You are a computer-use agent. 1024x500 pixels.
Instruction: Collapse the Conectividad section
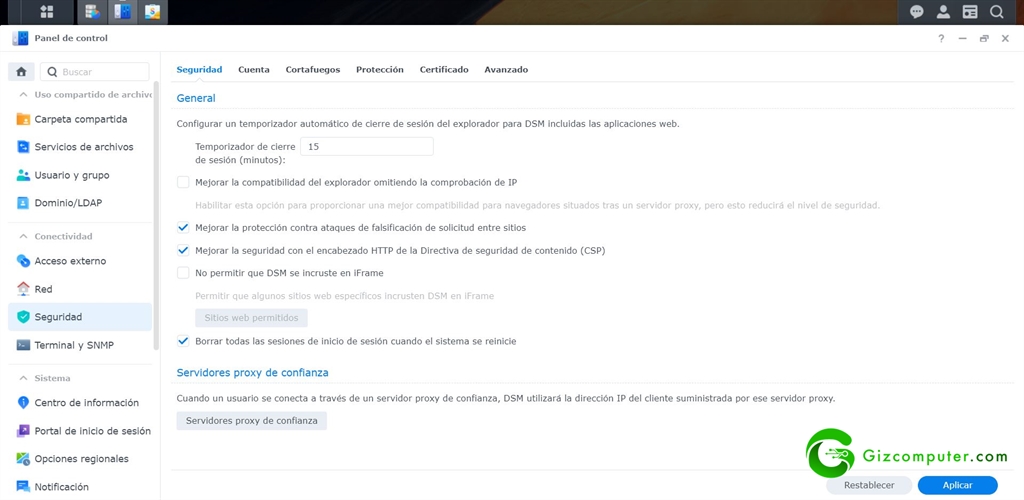coord(24,236)
